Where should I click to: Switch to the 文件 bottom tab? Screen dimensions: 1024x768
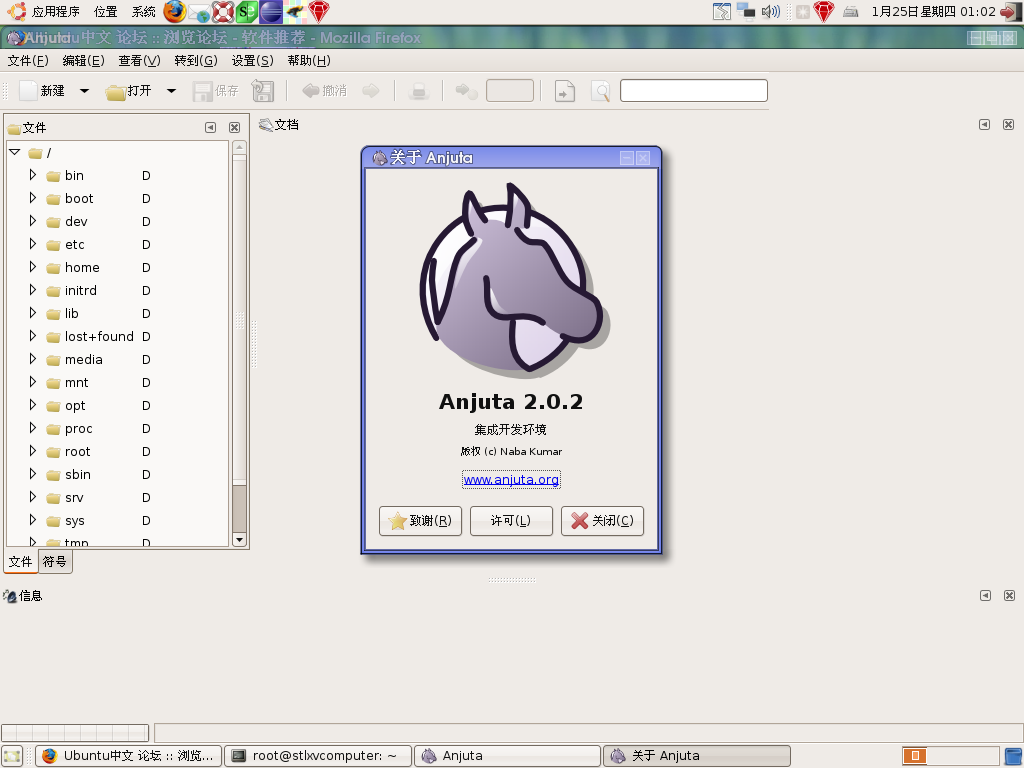click(20, 562)
